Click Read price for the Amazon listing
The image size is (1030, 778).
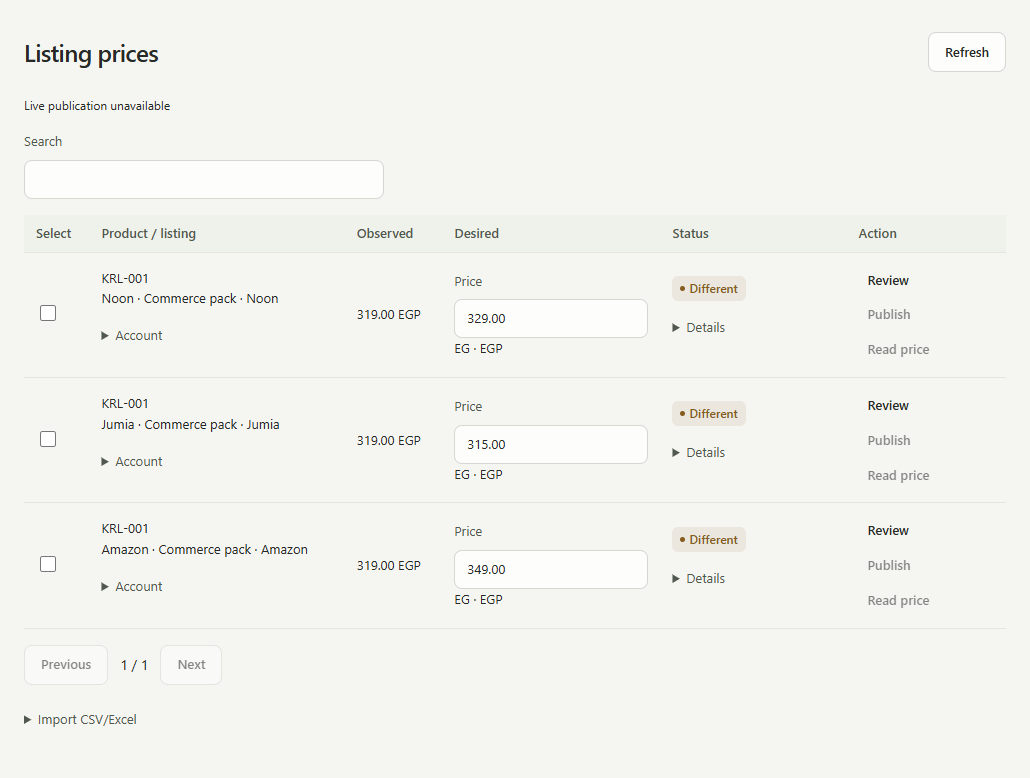[x=898, y=600]
